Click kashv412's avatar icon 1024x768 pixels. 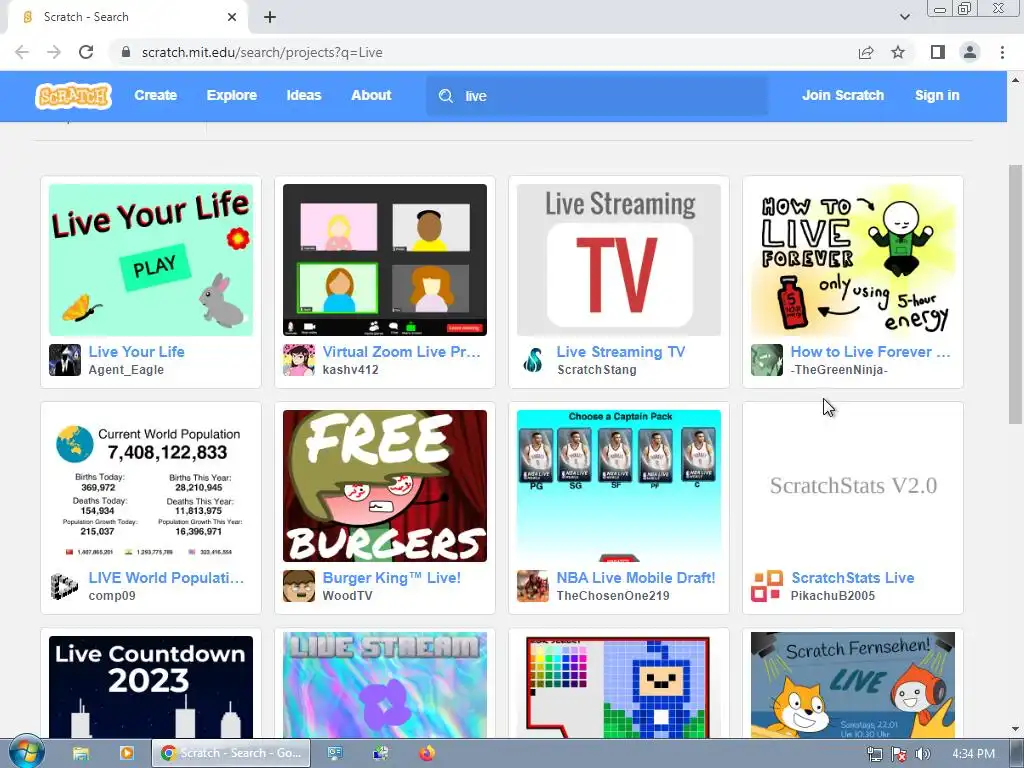[298, 360]
